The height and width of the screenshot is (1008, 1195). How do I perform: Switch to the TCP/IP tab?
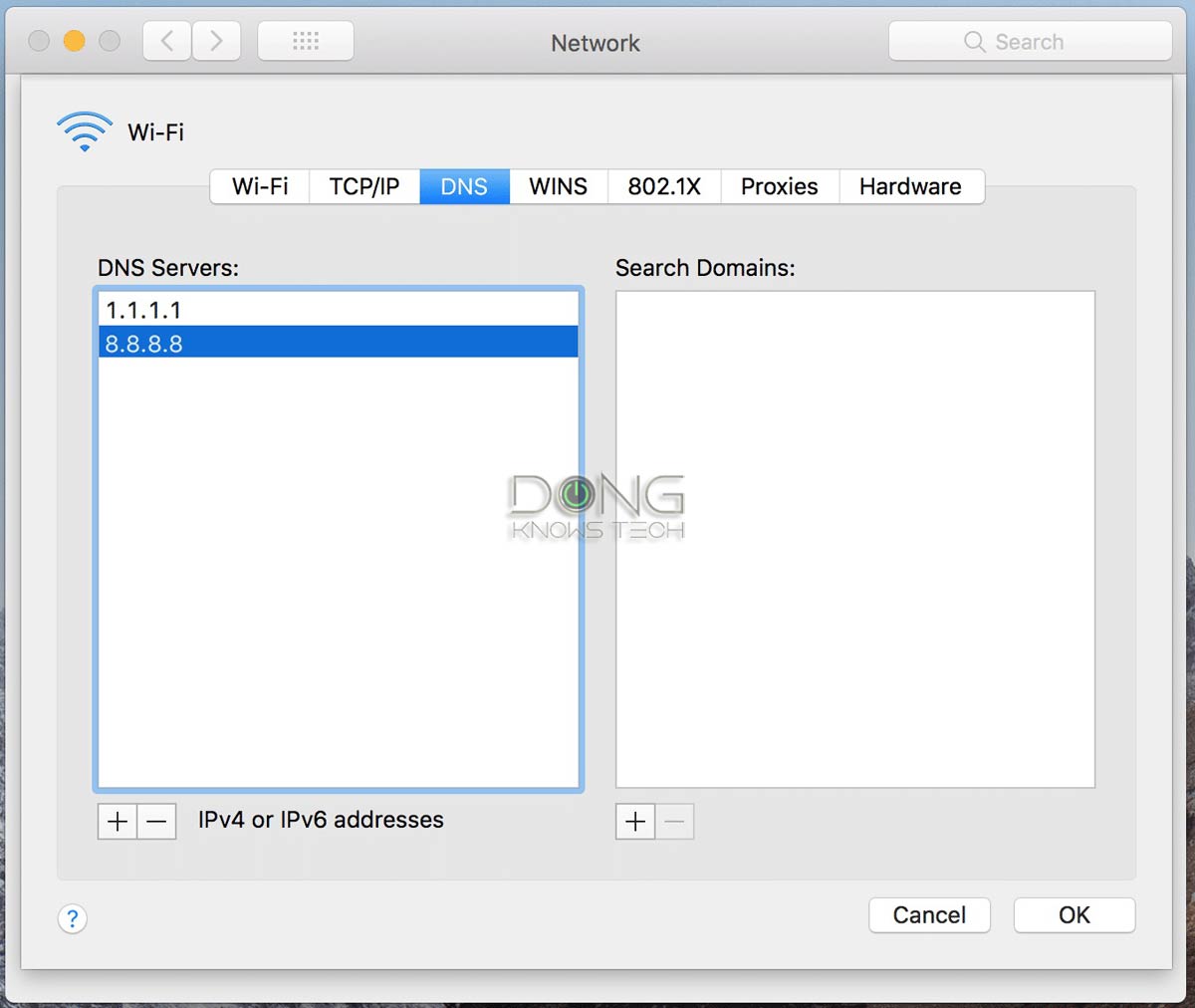(363, 186)
